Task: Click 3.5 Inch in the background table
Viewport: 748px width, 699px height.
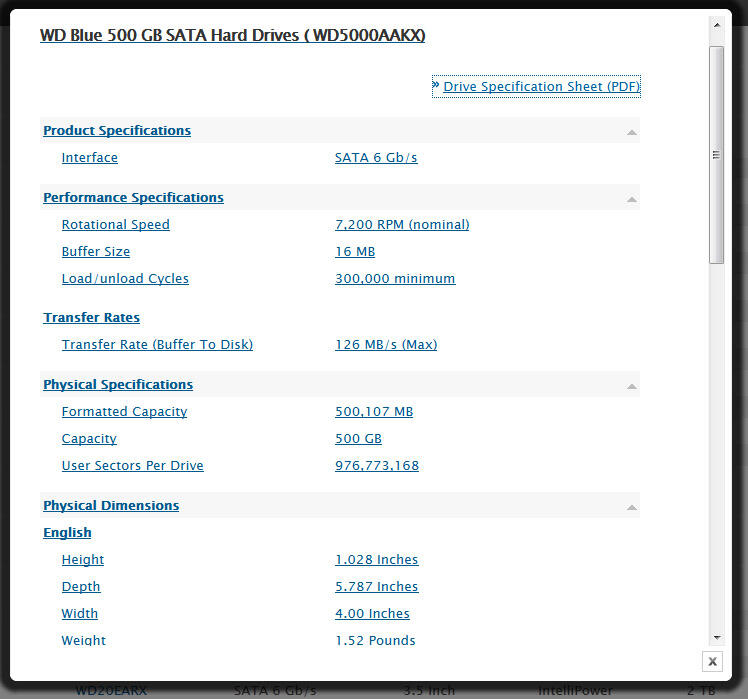Action: 429,690
